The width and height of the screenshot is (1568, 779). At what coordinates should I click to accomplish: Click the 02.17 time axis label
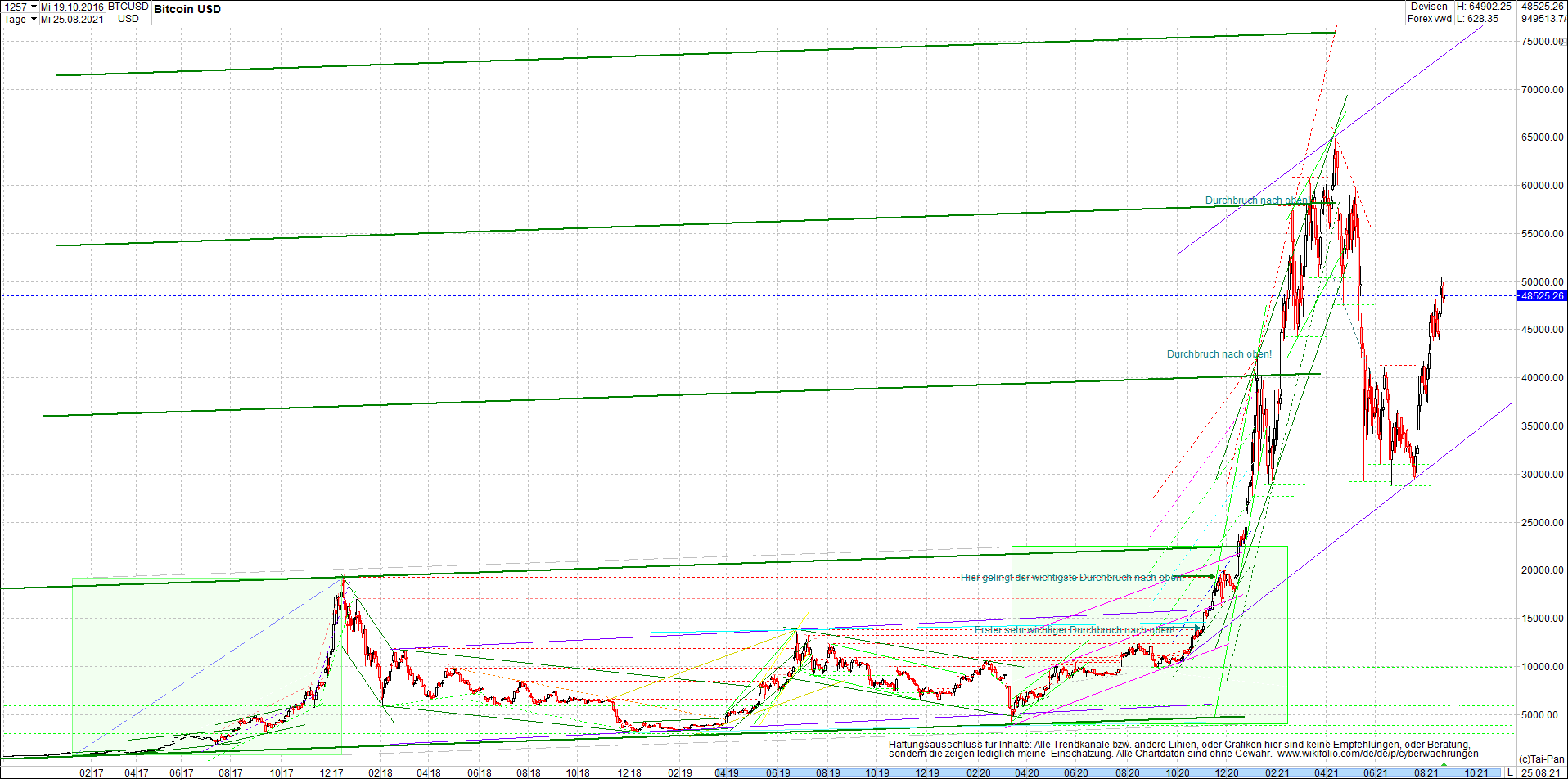click(92, 773)
